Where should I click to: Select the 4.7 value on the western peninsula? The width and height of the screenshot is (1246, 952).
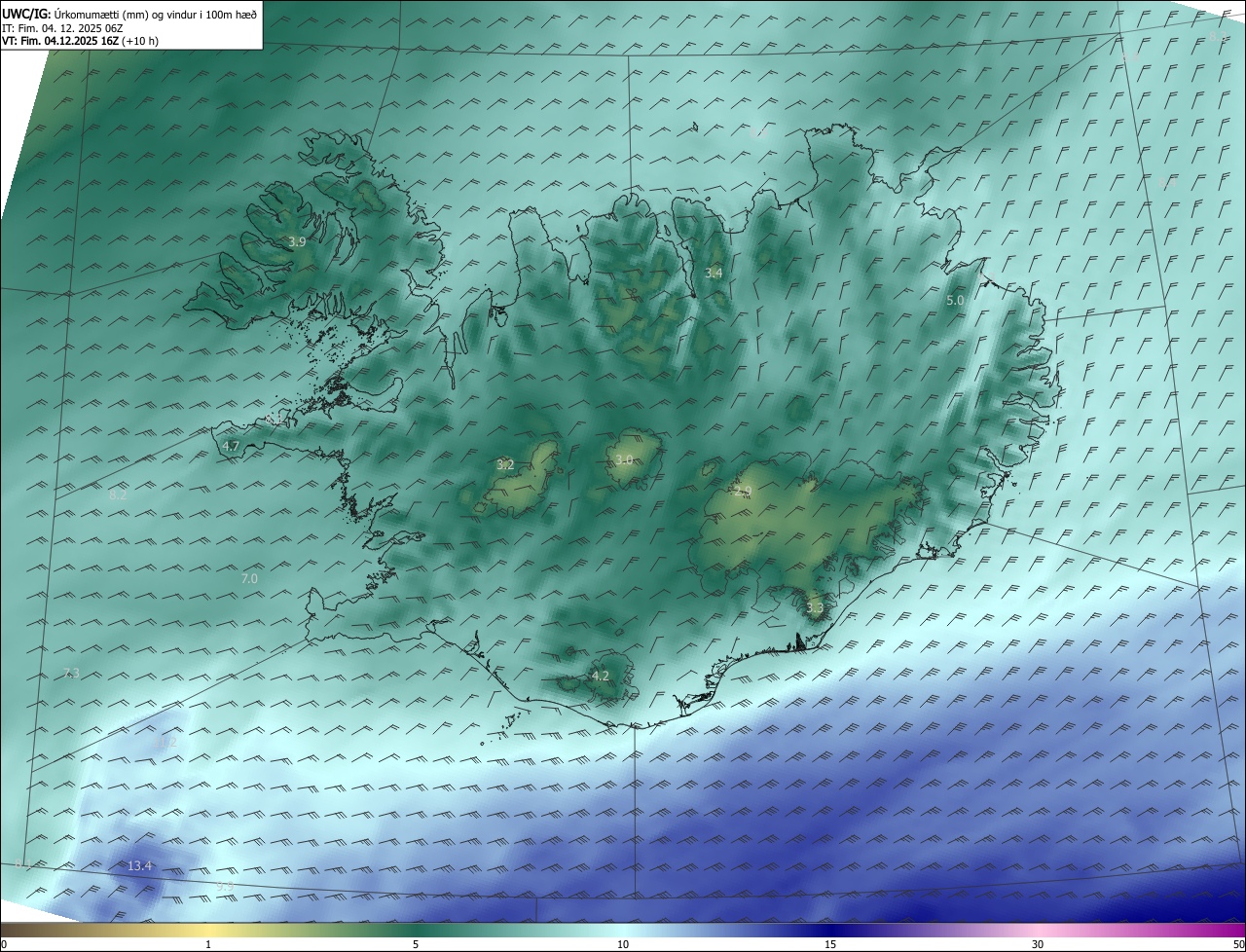pyautogui.click(x=231, y=446)
